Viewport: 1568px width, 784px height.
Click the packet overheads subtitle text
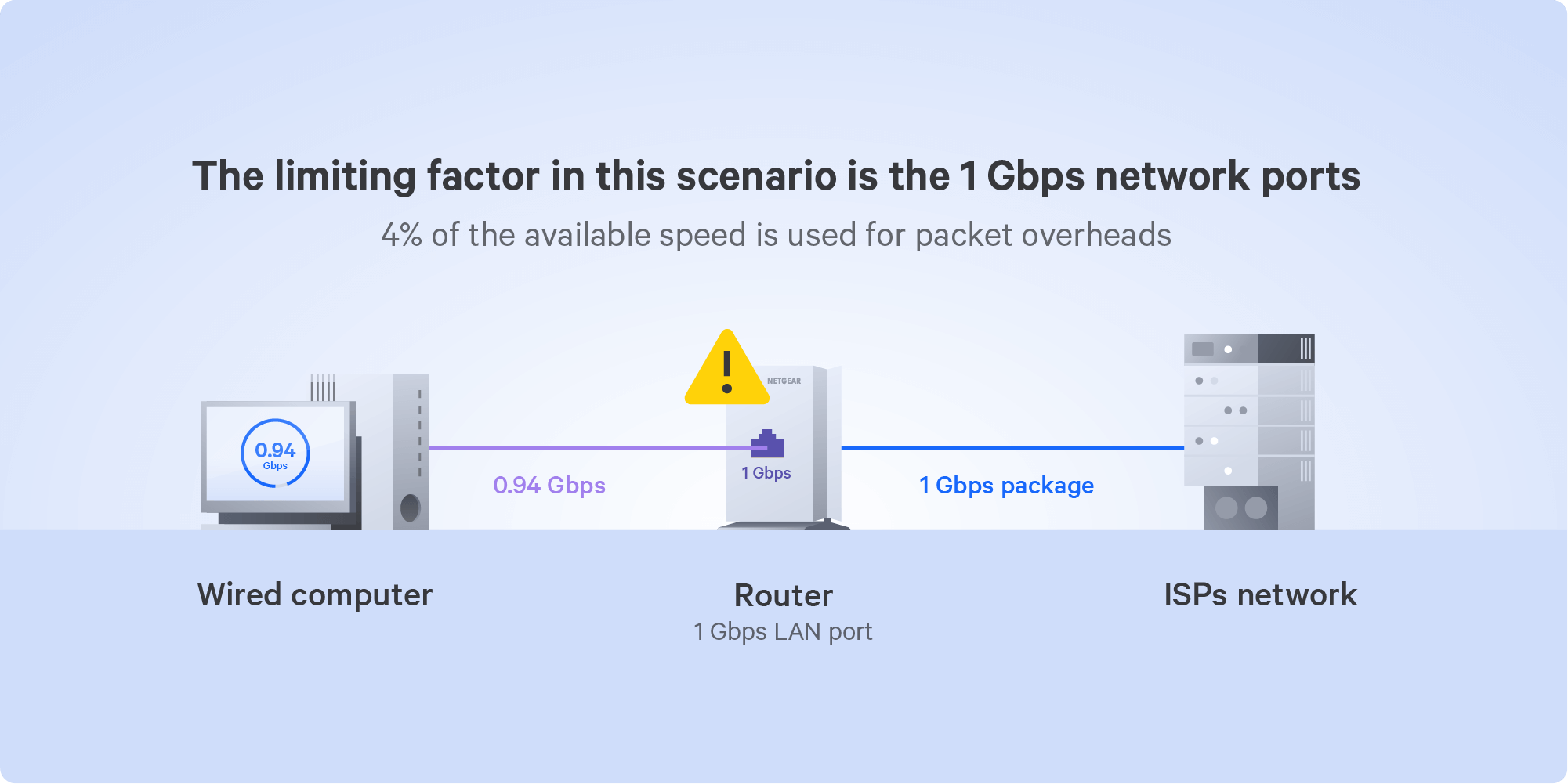point(777,235)
